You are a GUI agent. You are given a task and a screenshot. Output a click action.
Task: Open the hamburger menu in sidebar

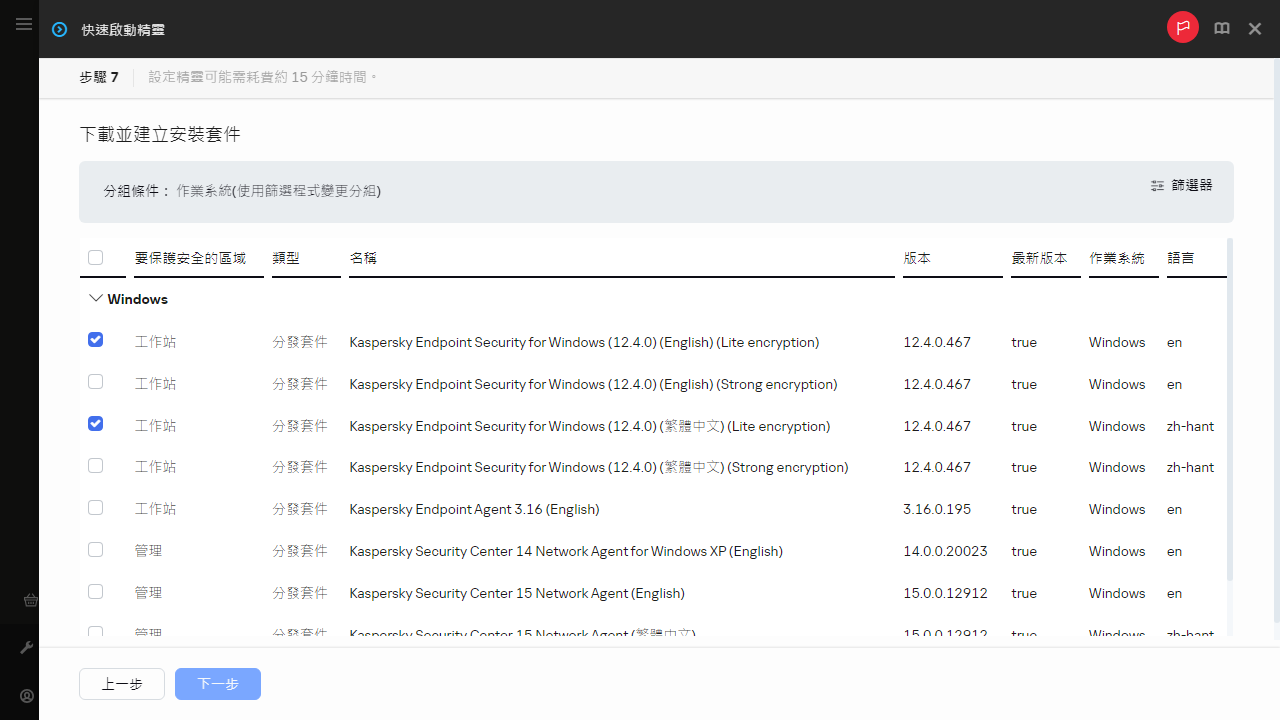(24, 24)
